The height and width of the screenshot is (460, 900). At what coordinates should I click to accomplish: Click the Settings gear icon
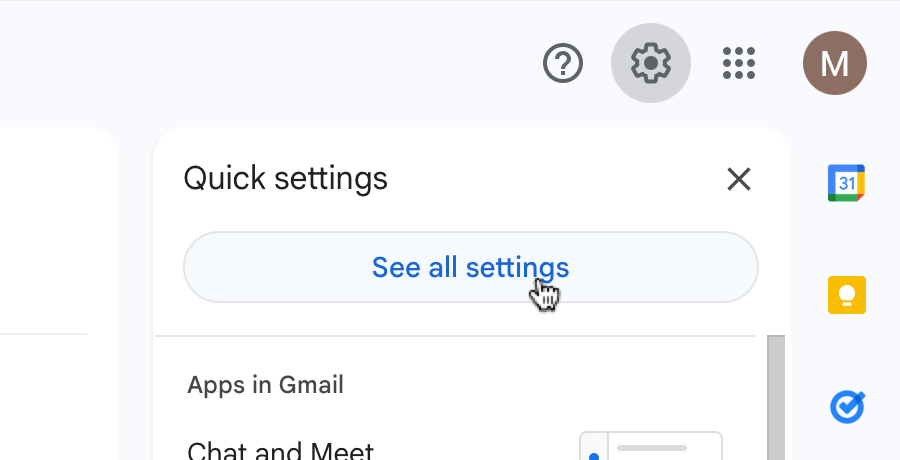point(650,64)
